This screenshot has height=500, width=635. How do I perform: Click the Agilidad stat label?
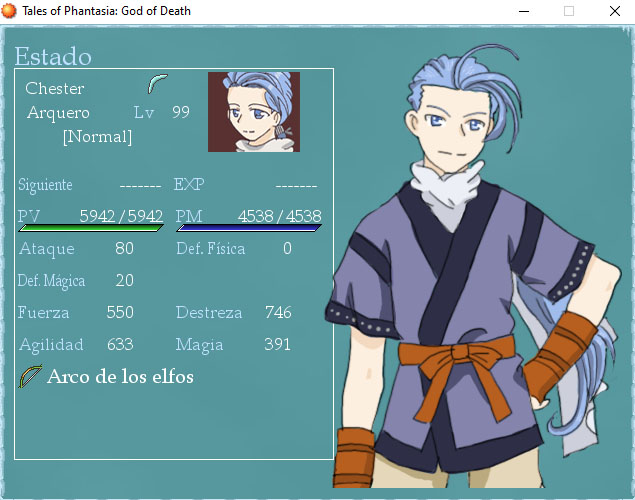click(x=51, y=345)
